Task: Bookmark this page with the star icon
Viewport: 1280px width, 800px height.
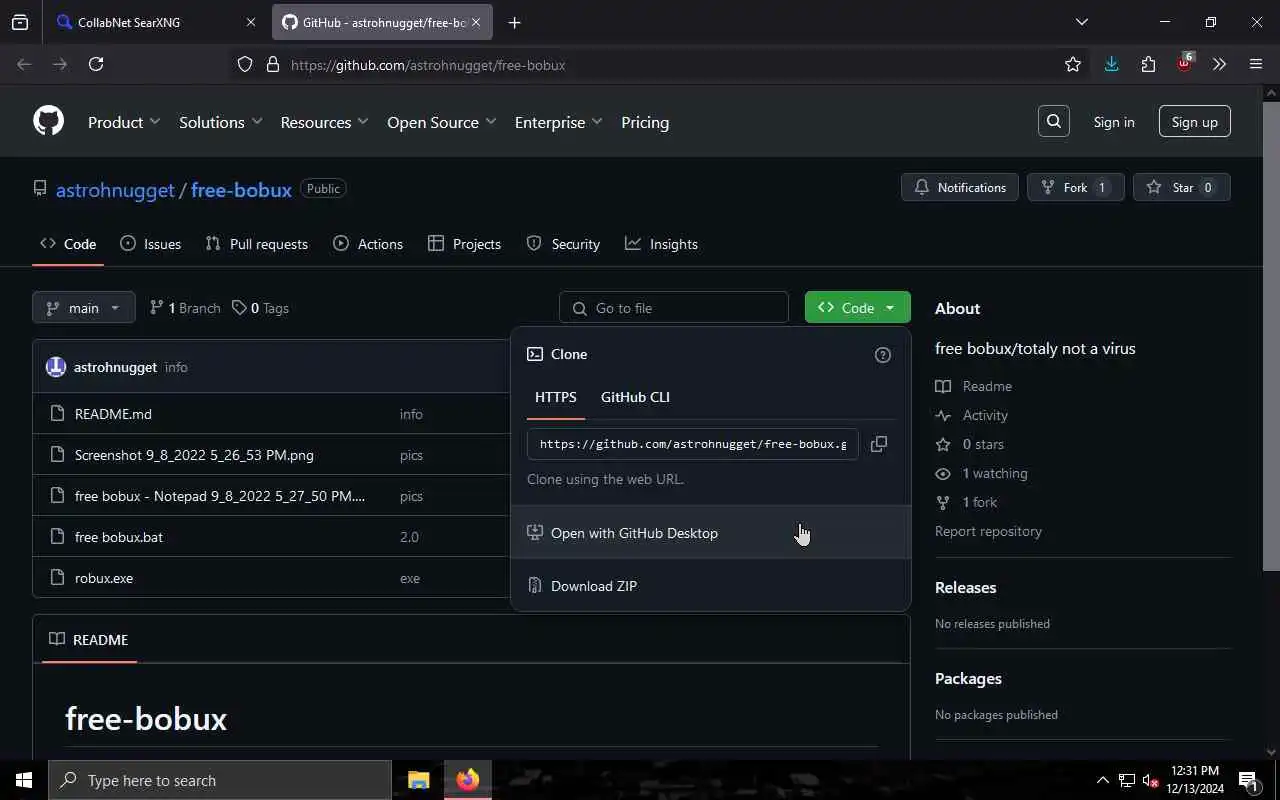Action: pos(1073,64)
